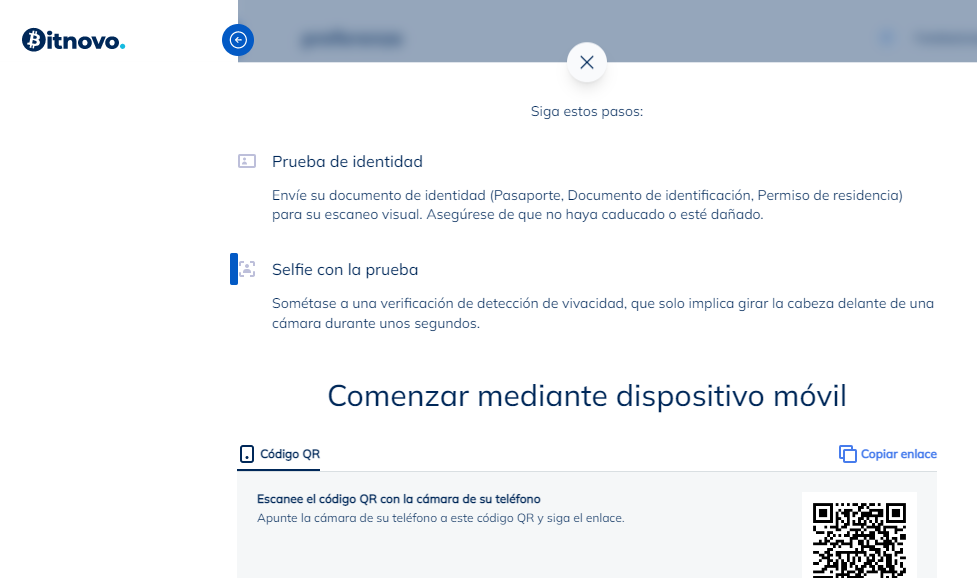Viewport: 977px width, 578px height.
Task: Click the ID card icon beside Prueba de identidad
Action: (247, 161)
